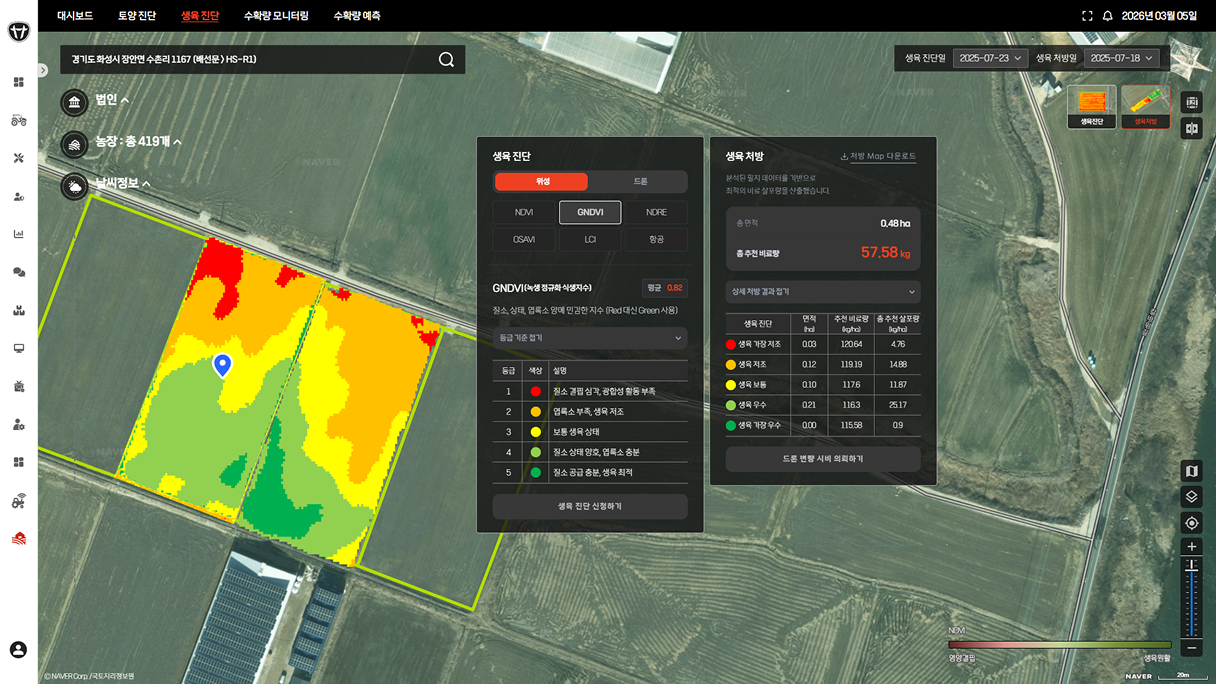Click the 처방 Map 다운로드 link

[x=878, y=156]
